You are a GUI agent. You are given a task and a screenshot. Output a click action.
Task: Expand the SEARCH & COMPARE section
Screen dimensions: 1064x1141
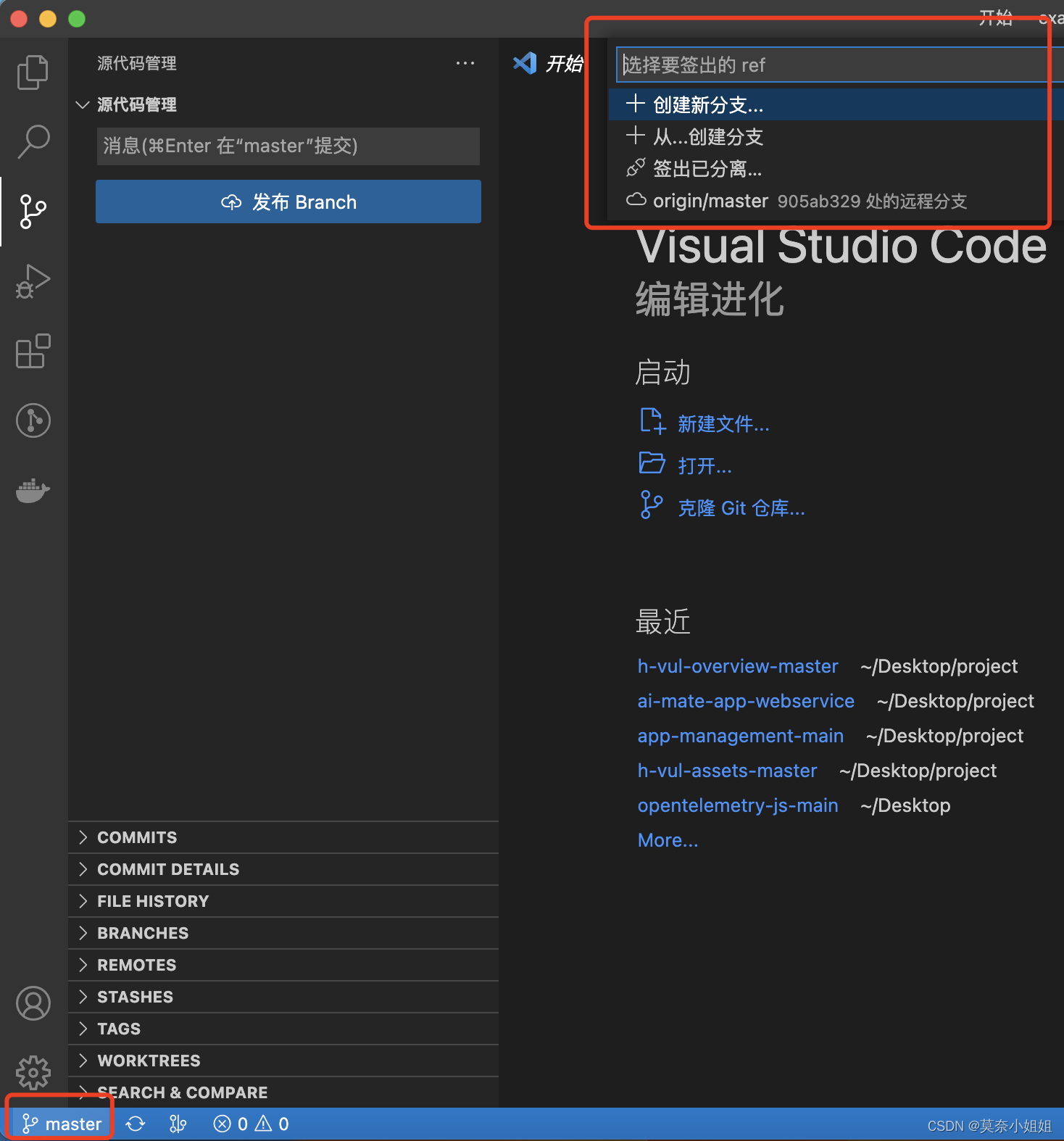(x=283, y=1092)
